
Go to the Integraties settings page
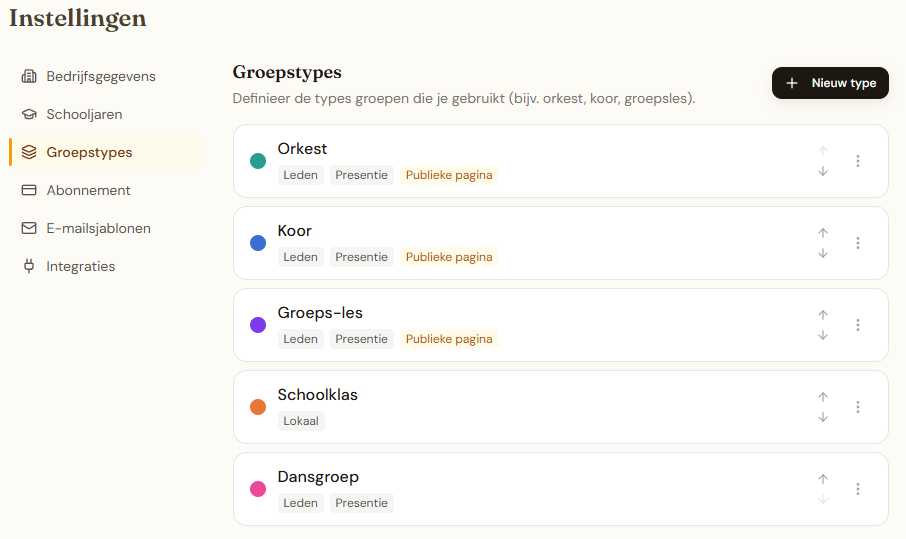(80, 267)
